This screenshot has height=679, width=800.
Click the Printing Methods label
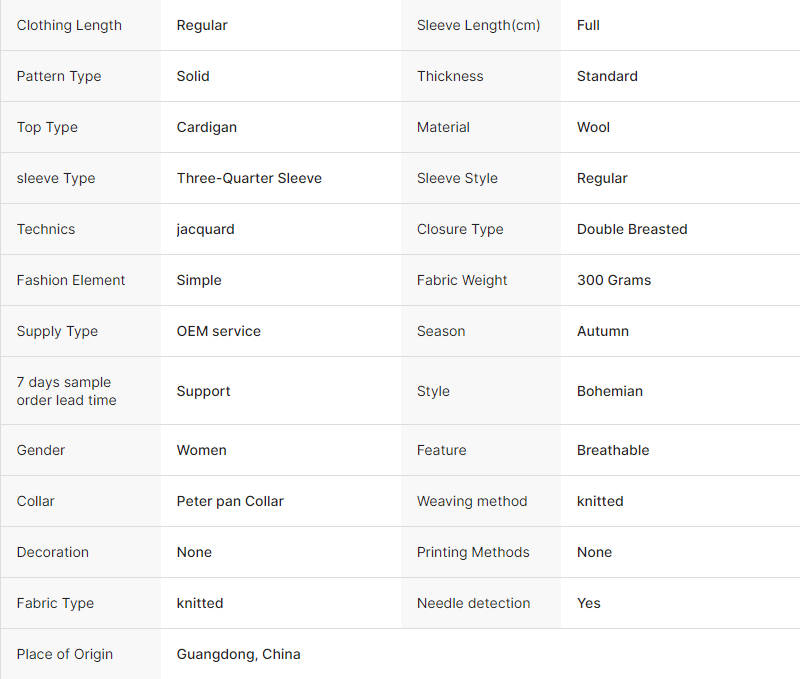pyautogui.click(x=473, y=552)
